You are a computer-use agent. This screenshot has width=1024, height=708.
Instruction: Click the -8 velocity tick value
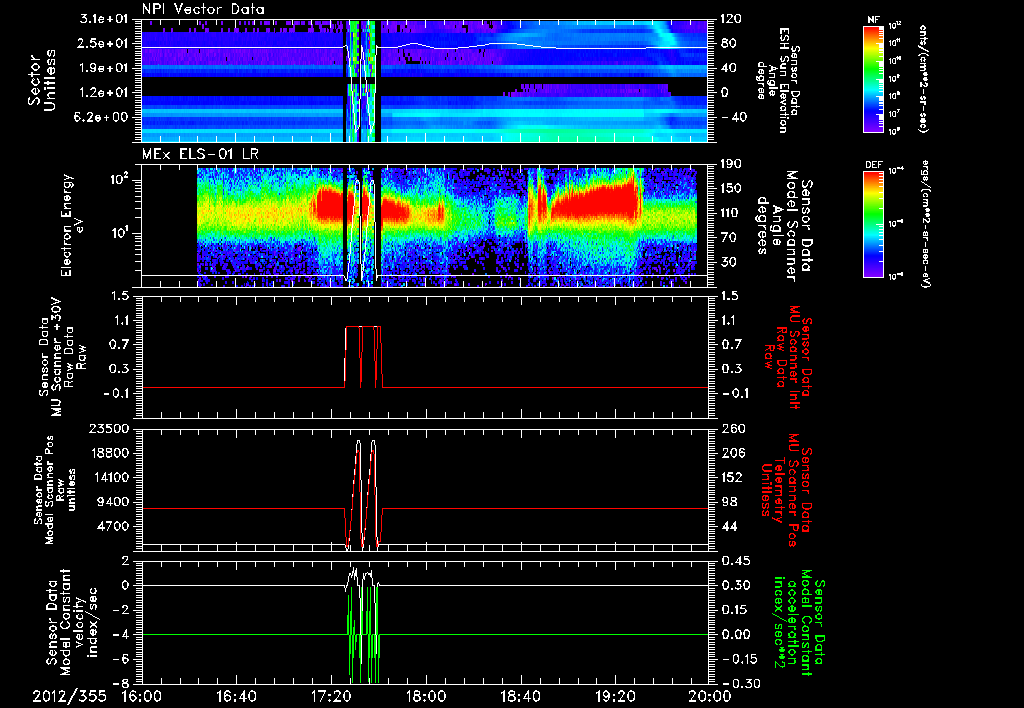pyautogui.click(x=121, y=683)
